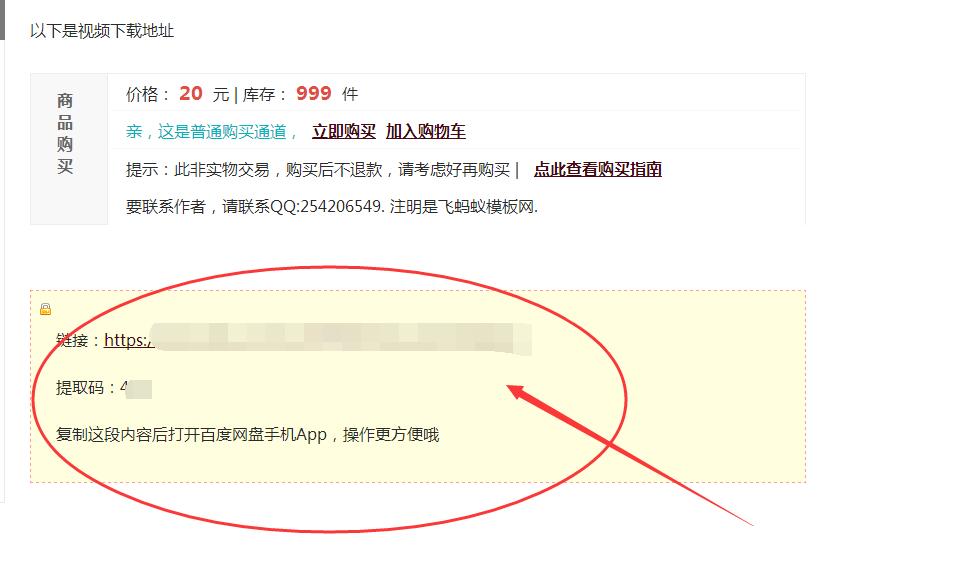Viewport: 968px width, 567px height.
Task: Click the QQ number 254206549
Action: pos(341,206)
